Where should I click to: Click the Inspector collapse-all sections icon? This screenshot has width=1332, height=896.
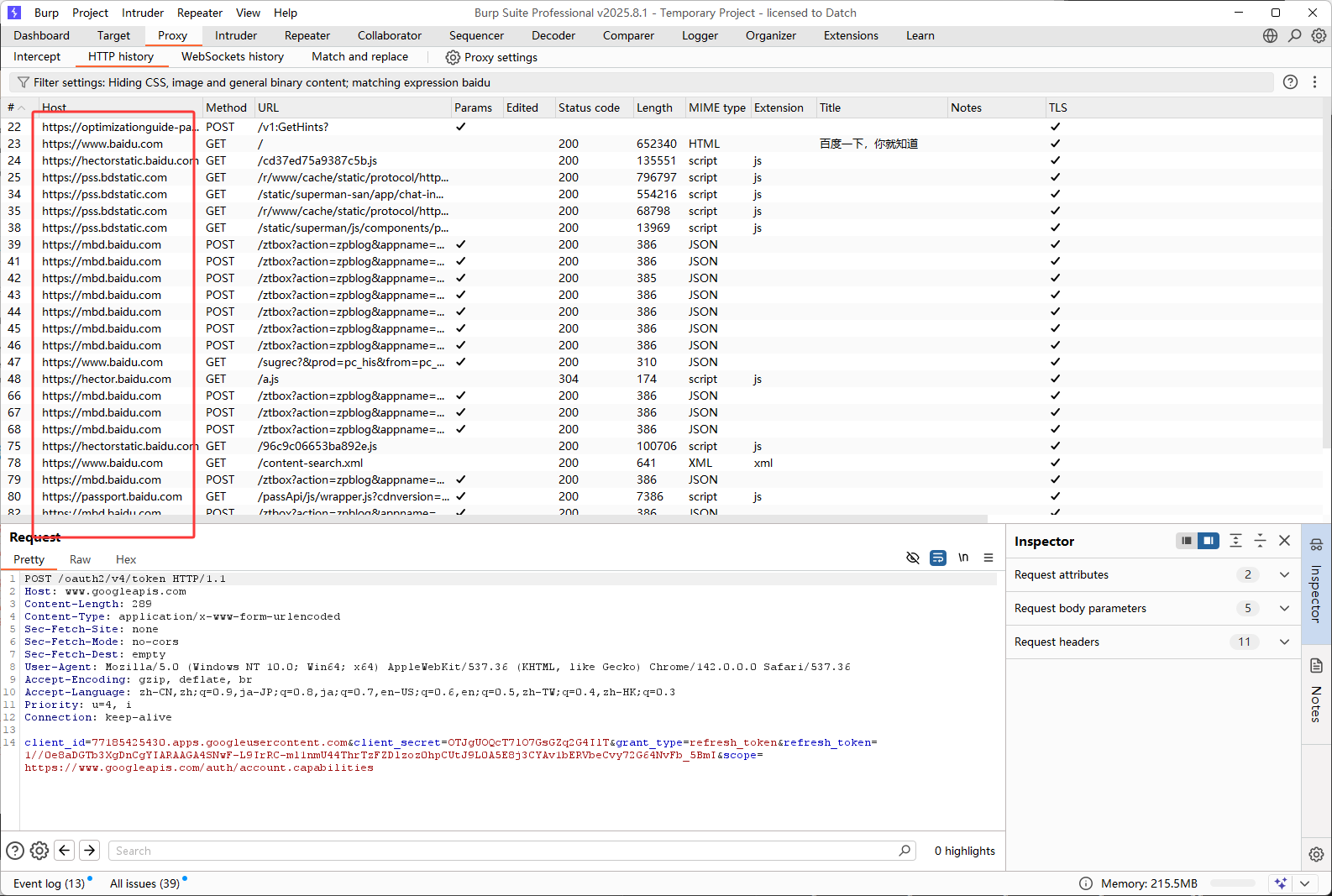click(1260, 541)
